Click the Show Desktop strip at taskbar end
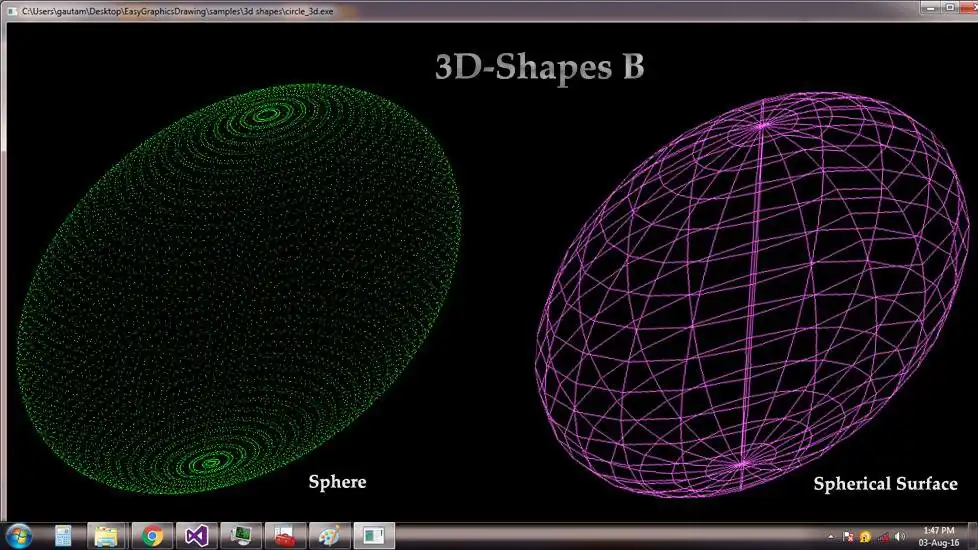This screenshot has width=978, height=550. point(973,536)
